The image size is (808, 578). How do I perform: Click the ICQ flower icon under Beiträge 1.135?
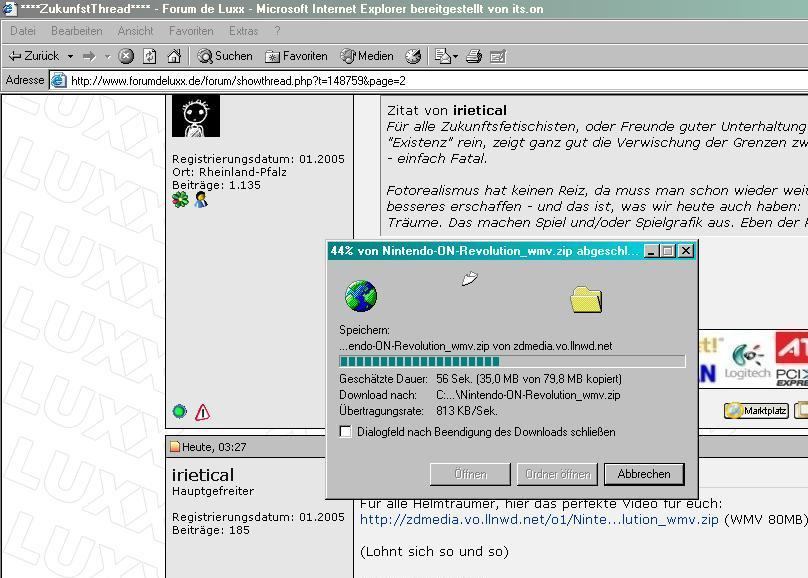[180, 200]
